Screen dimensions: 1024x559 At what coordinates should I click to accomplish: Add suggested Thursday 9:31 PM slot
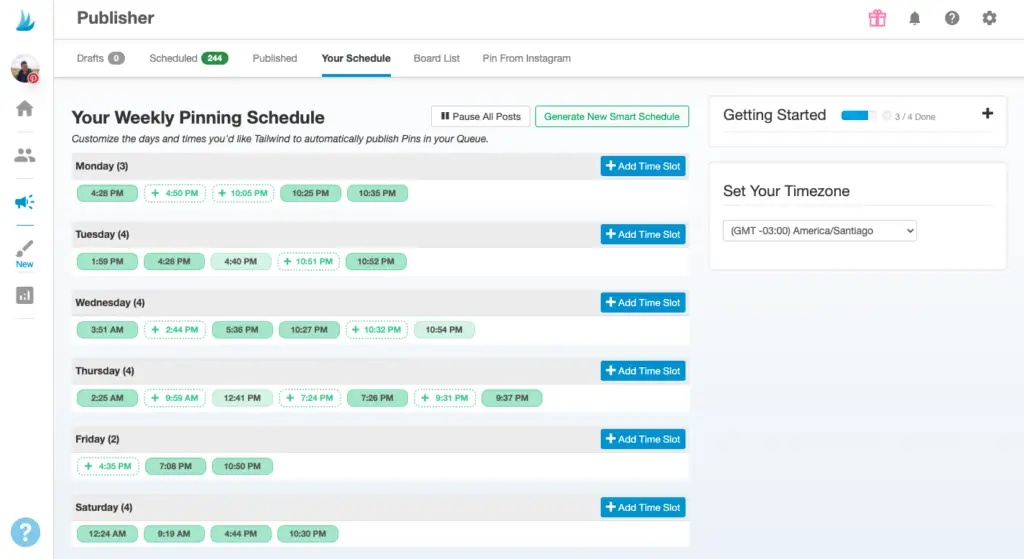[445, 398]
